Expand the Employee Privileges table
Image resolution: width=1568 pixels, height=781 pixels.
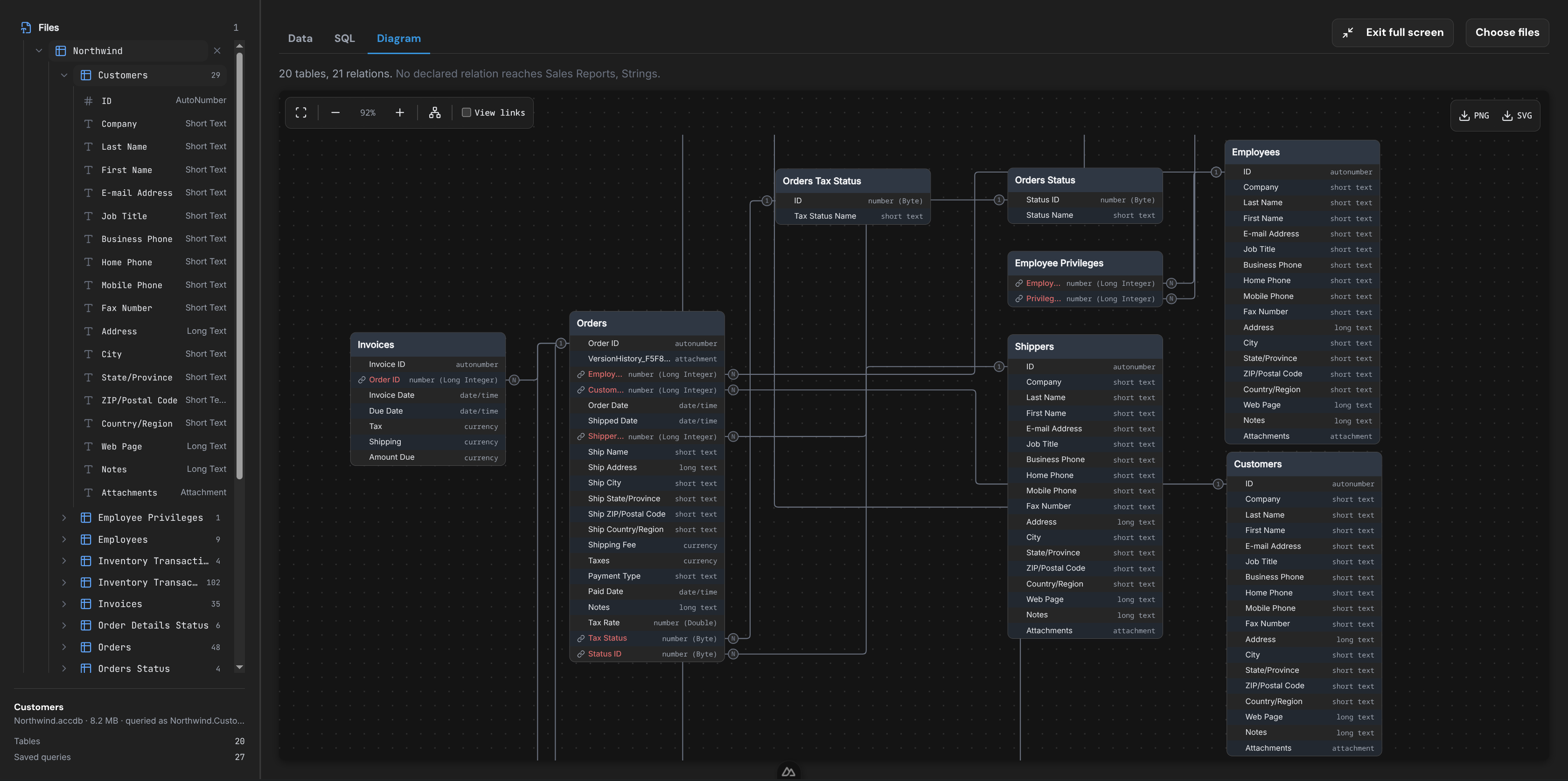tap(64, 518)
